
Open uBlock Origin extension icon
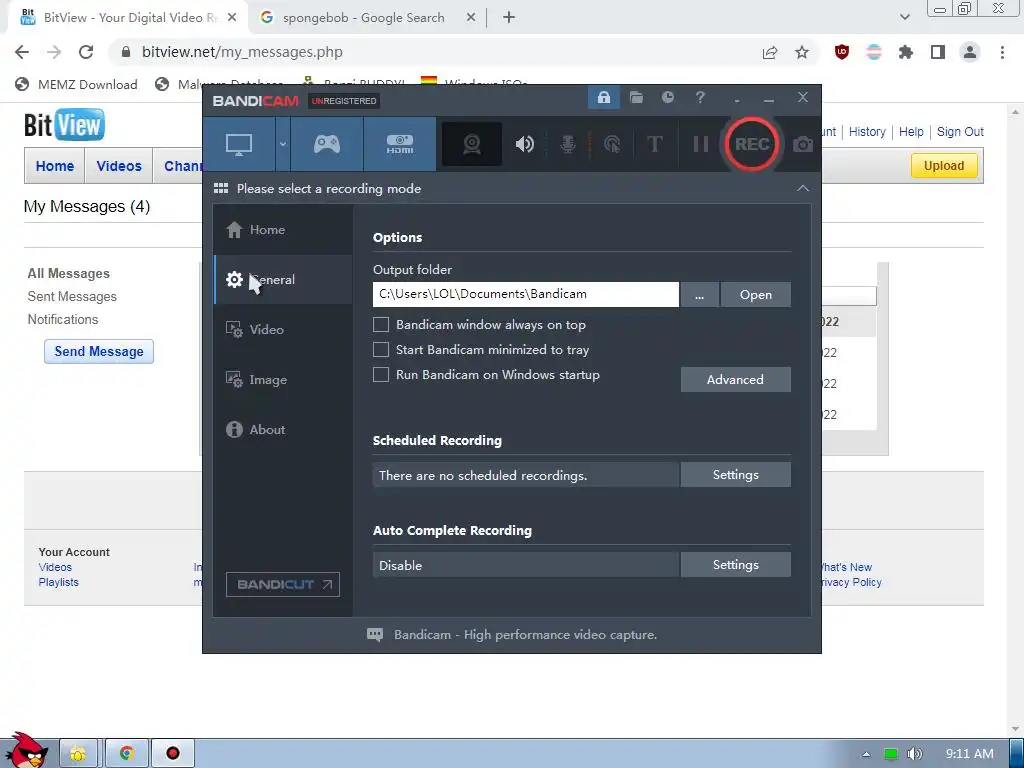pyautogui.click(x=842, y=52)
